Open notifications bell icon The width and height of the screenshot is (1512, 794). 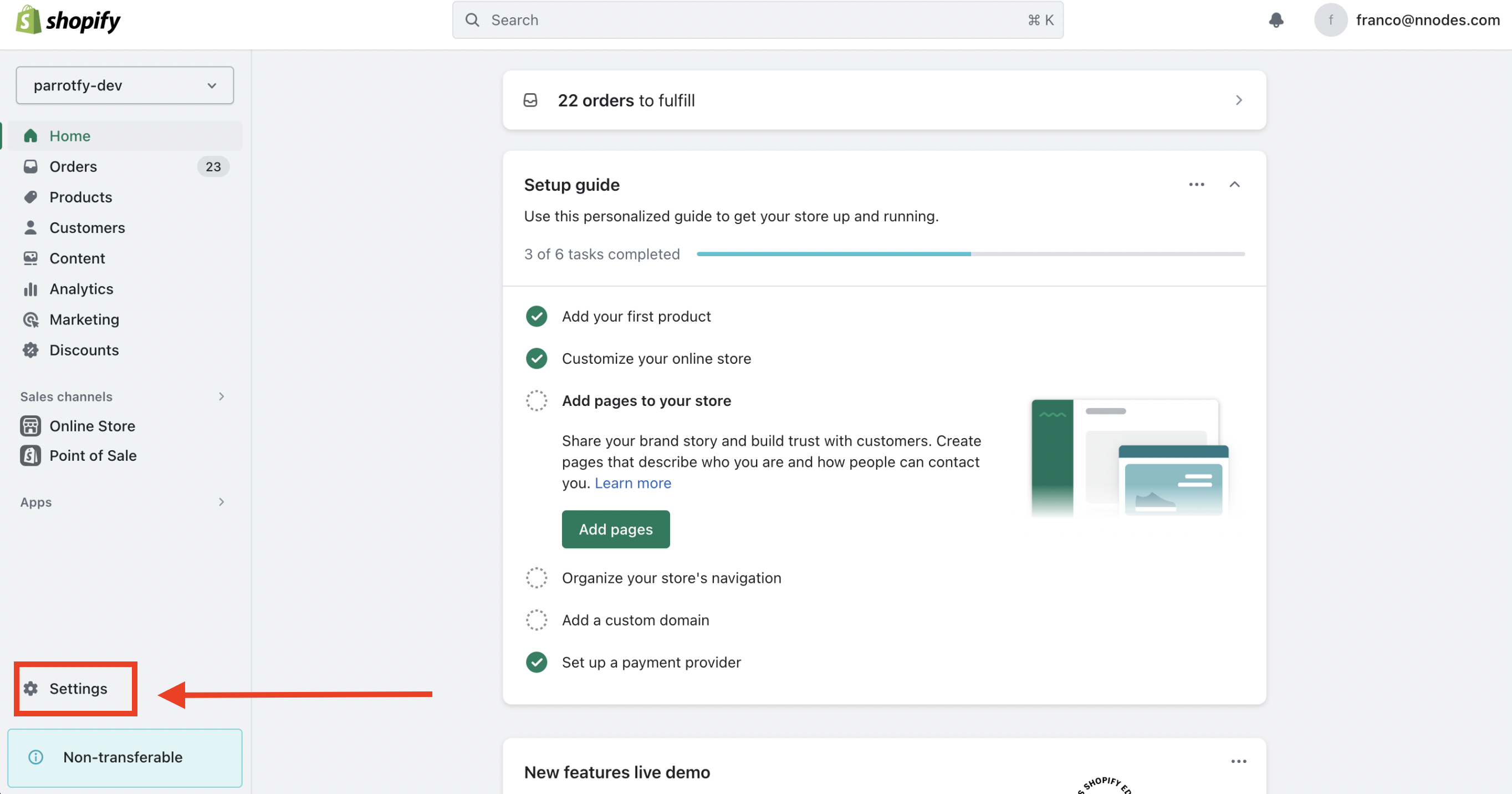(x=1275, y=20)
